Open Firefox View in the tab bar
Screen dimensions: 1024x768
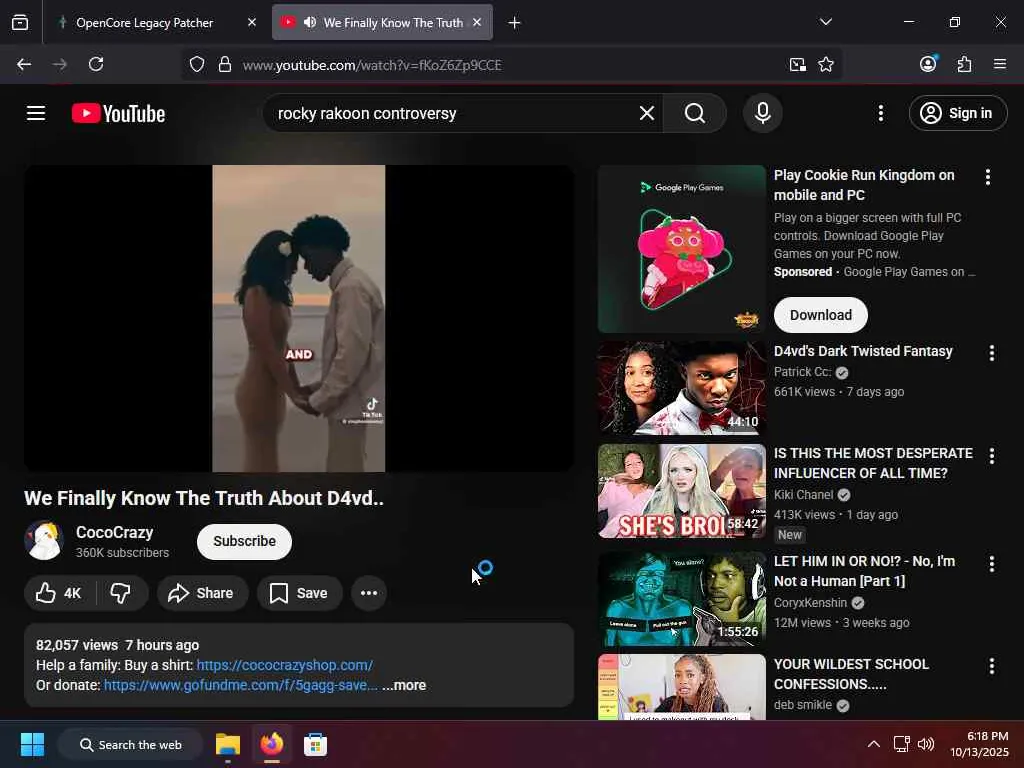click(x=20, y=23)
